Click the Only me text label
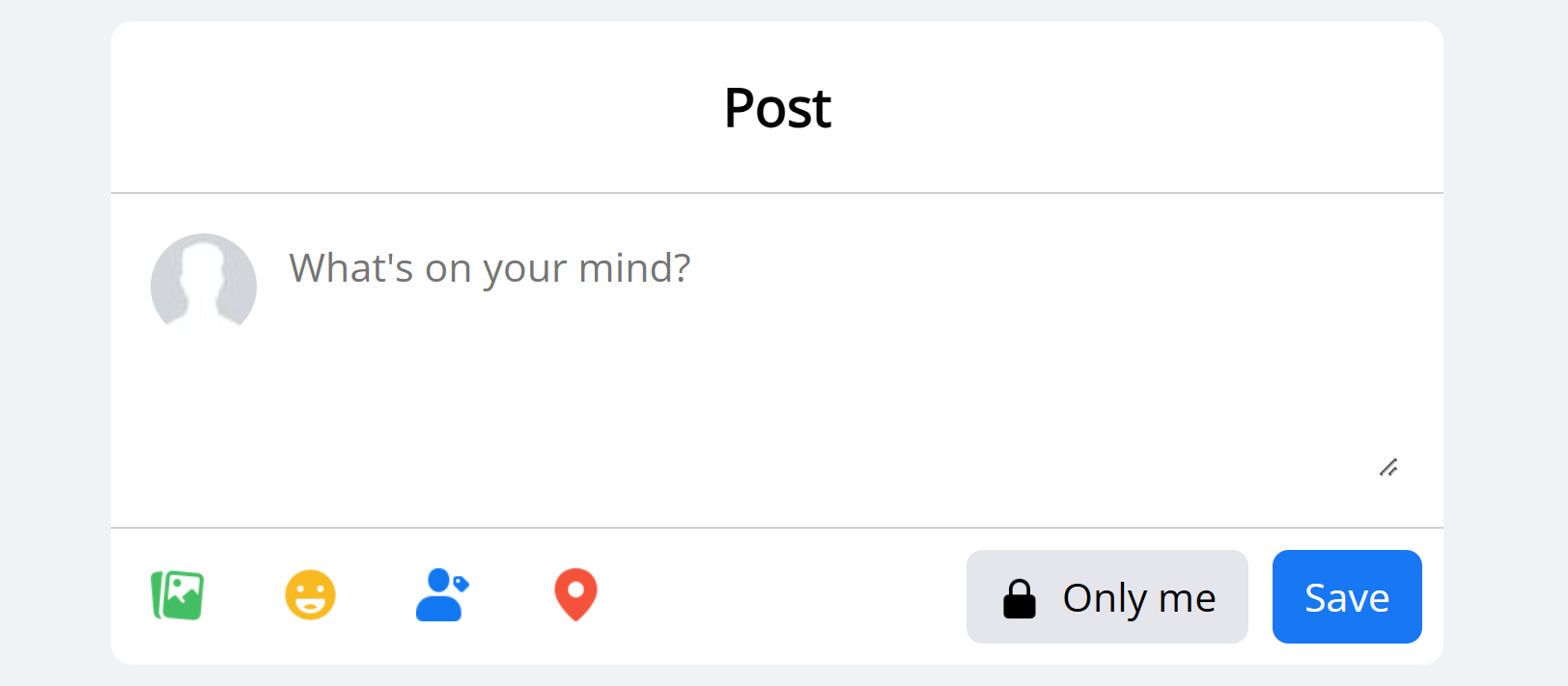The image size is (1568, 686). (x=1139, y=599)
